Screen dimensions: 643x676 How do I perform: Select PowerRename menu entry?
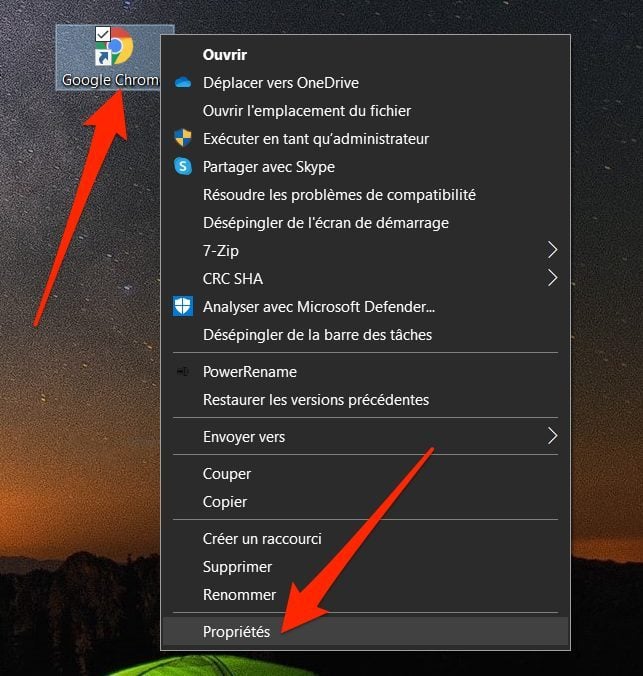point(366,372)
